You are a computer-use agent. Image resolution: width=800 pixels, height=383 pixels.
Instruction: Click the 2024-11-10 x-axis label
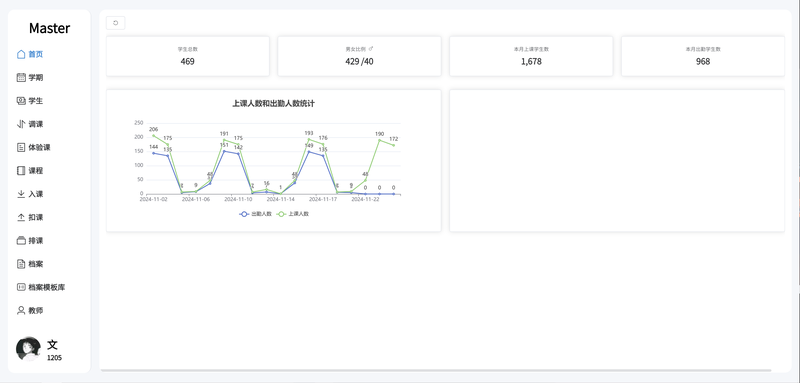(238, 199)
